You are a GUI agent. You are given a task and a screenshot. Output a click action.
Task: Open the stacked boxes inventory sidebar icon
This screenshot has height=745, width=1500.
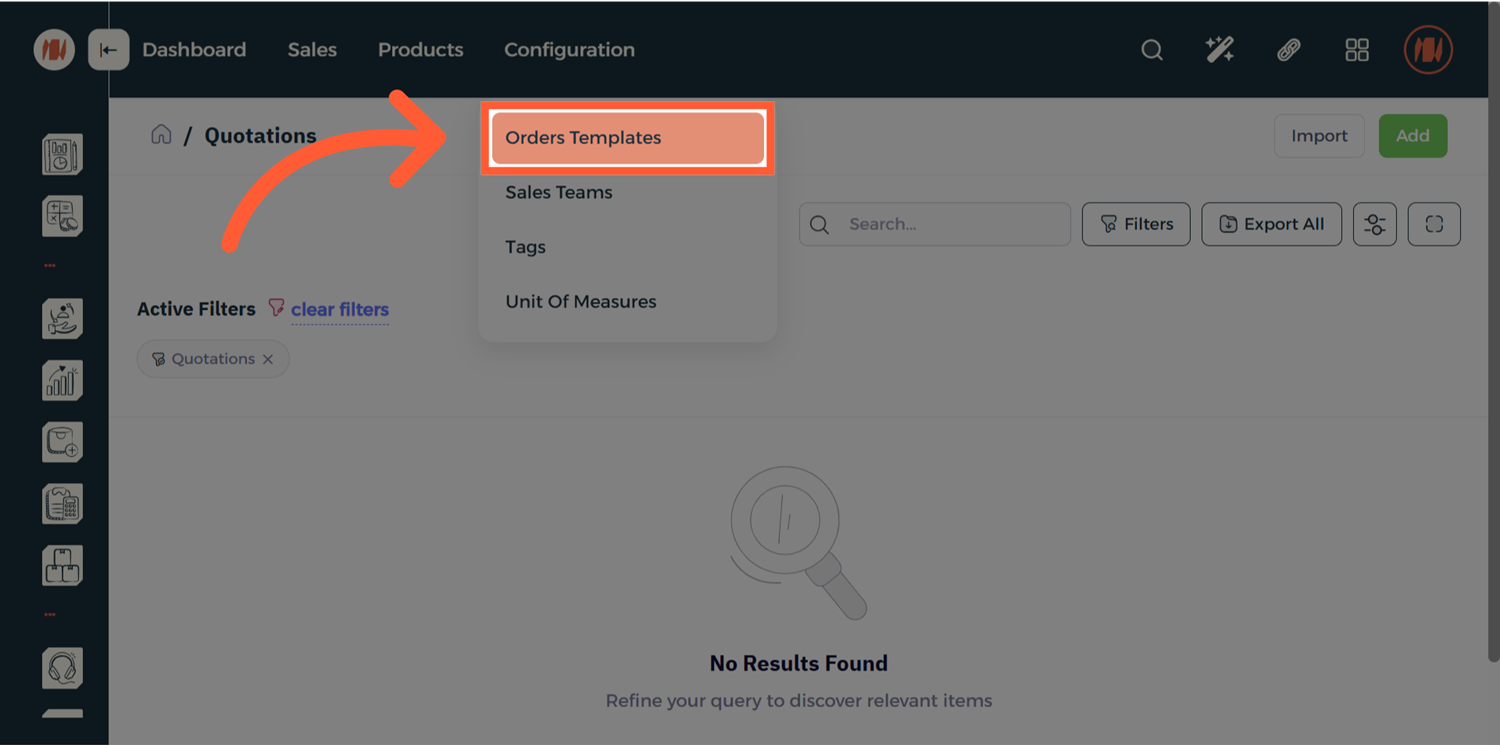[62, 566]
